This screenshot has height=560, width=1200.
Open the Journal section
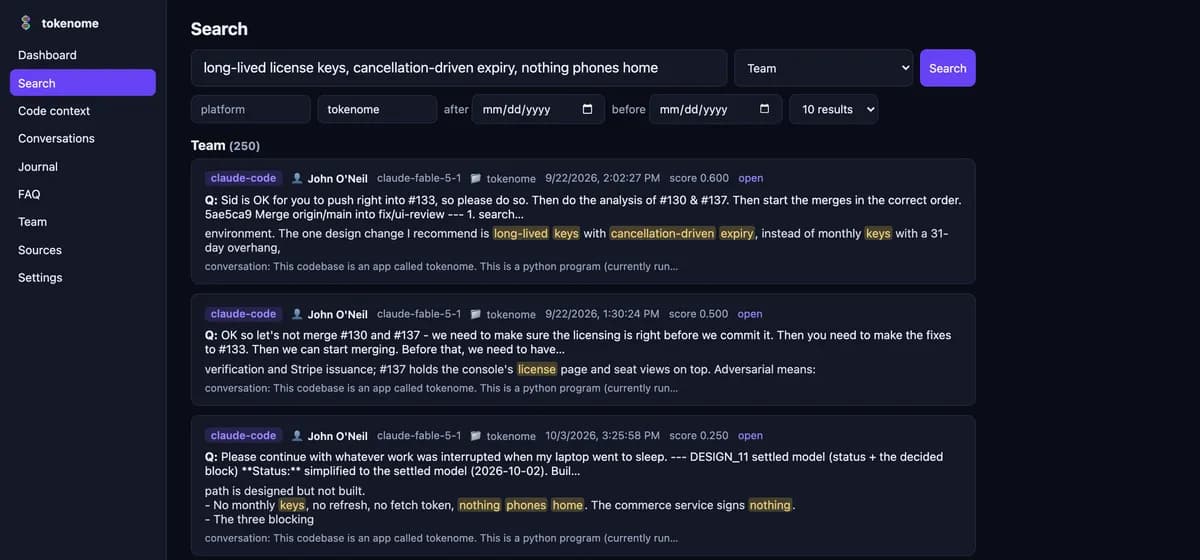tap(38, 166)
